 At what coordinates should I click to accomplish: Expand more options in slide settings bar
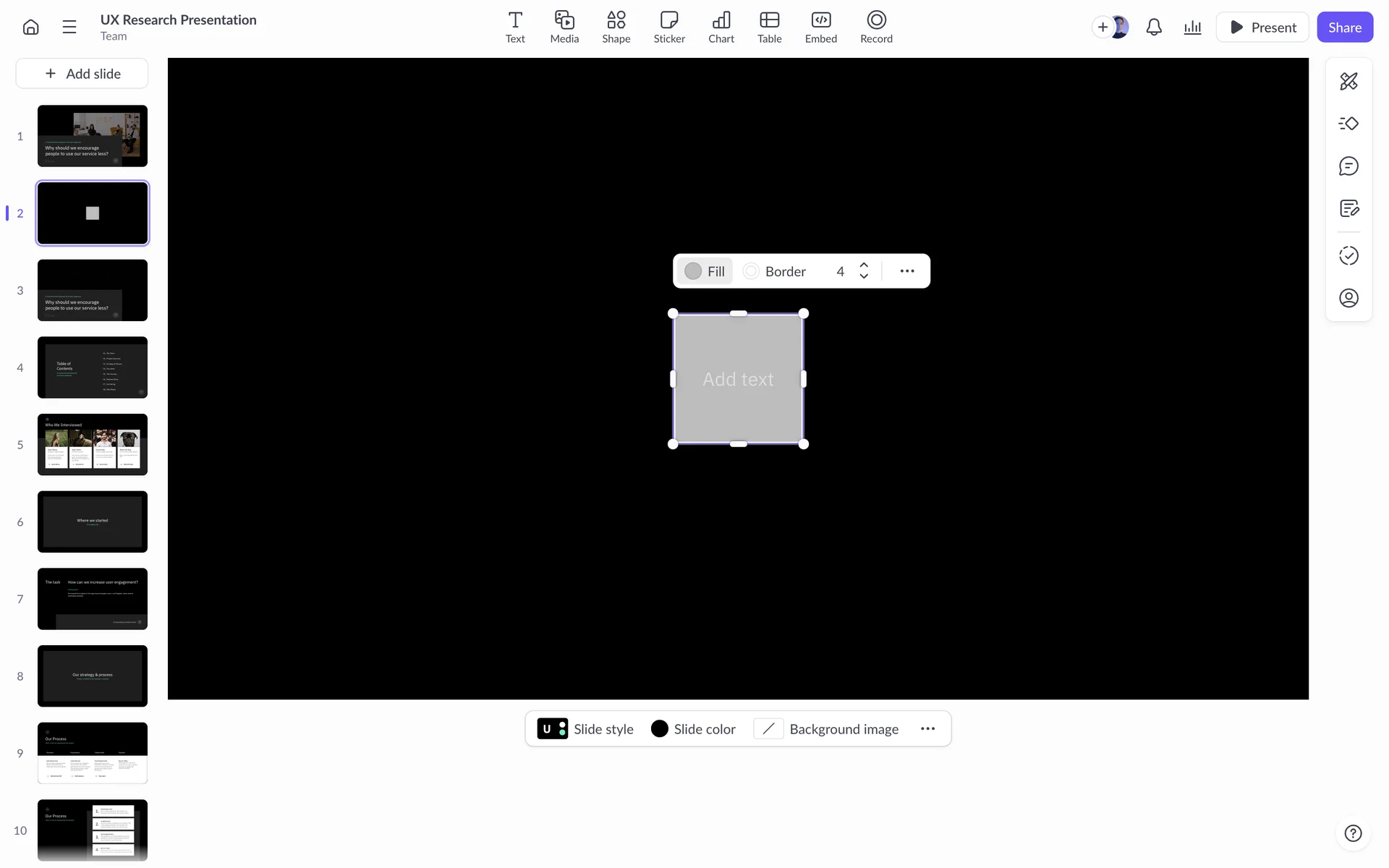(927, 729)
